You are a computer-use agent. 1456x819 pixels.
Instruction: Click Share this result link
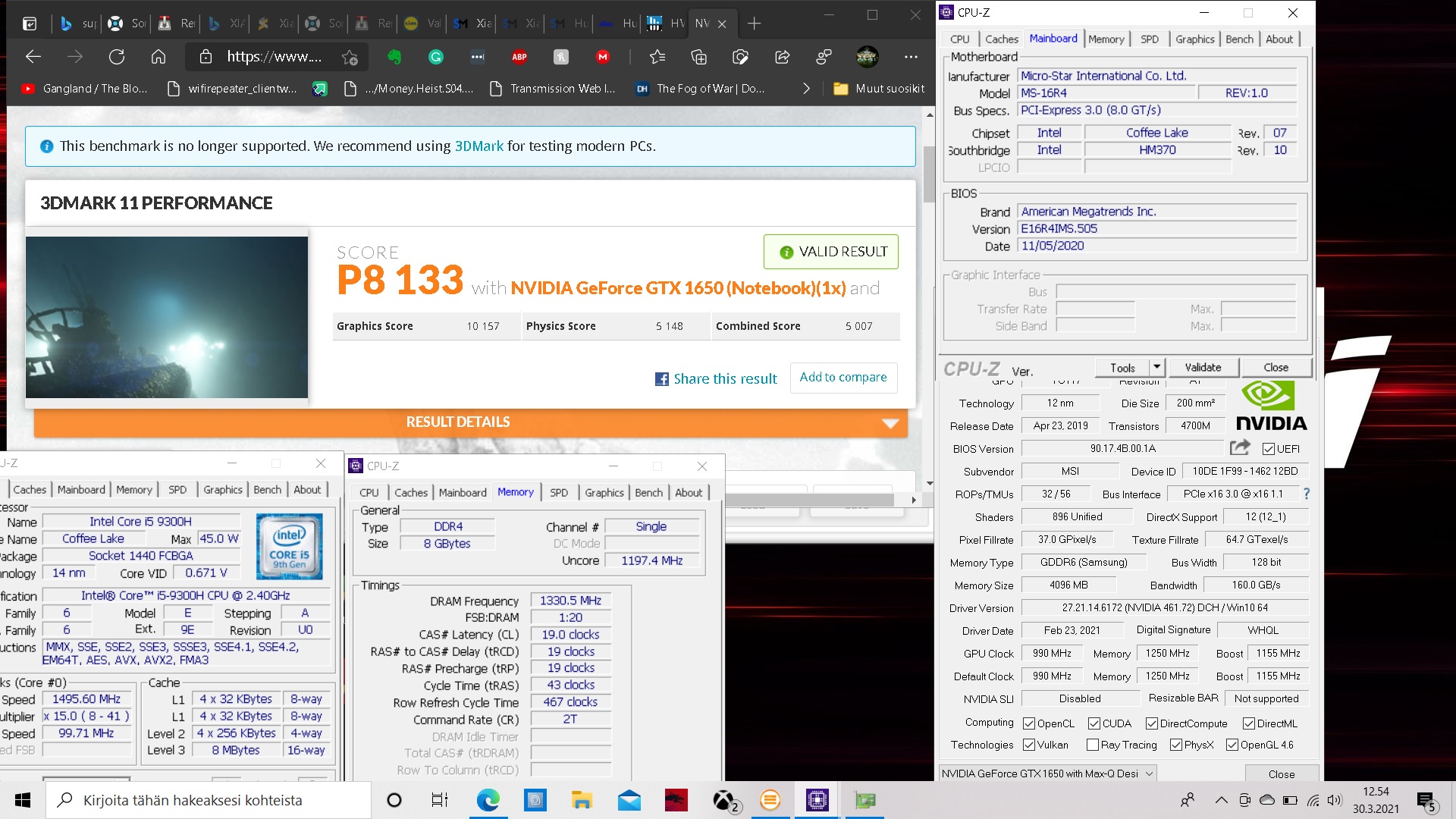(725, 379)
